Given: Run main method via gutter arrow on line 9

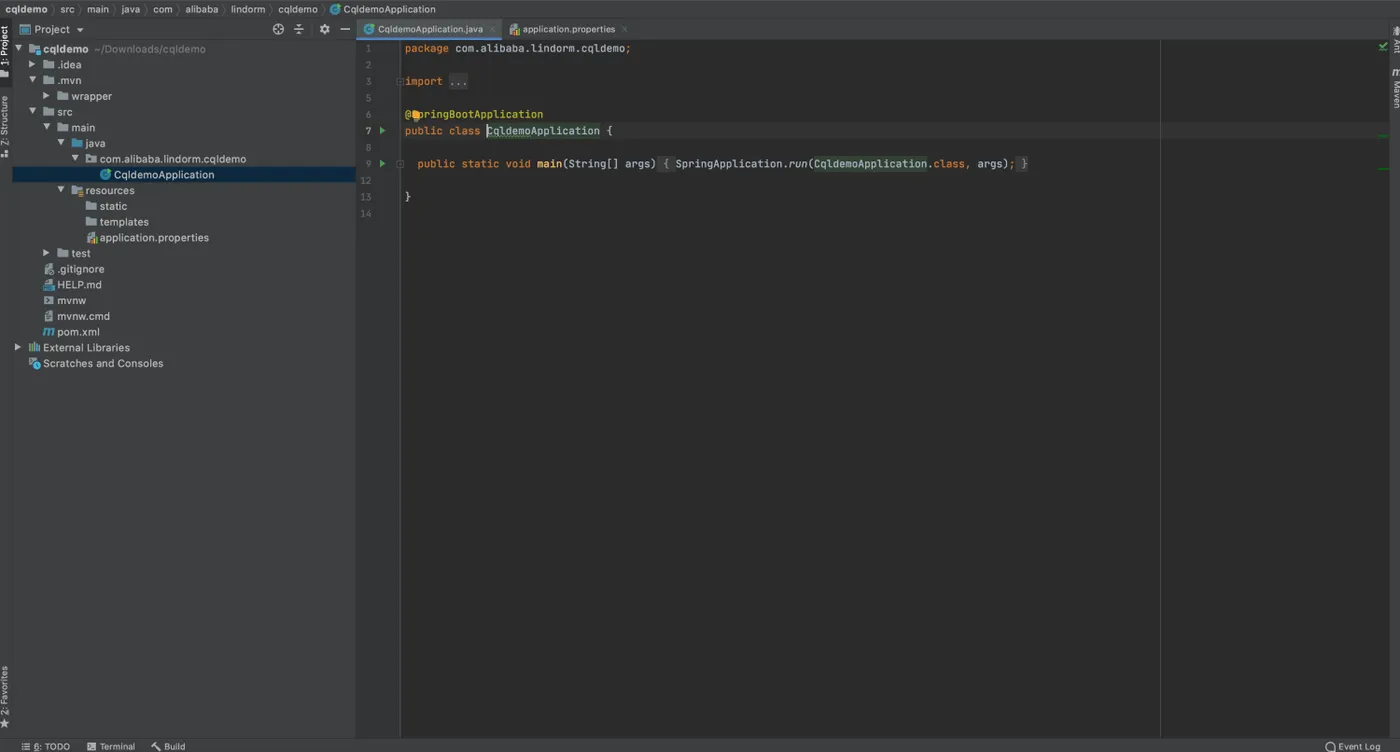Looking at the screenshot, I should [382, 164].
